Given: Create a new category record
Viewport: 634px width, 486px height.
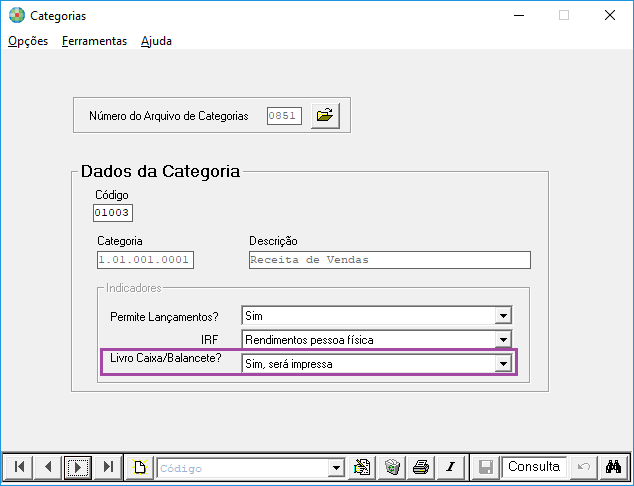Looking at the screenshot, I should point(139,467).
